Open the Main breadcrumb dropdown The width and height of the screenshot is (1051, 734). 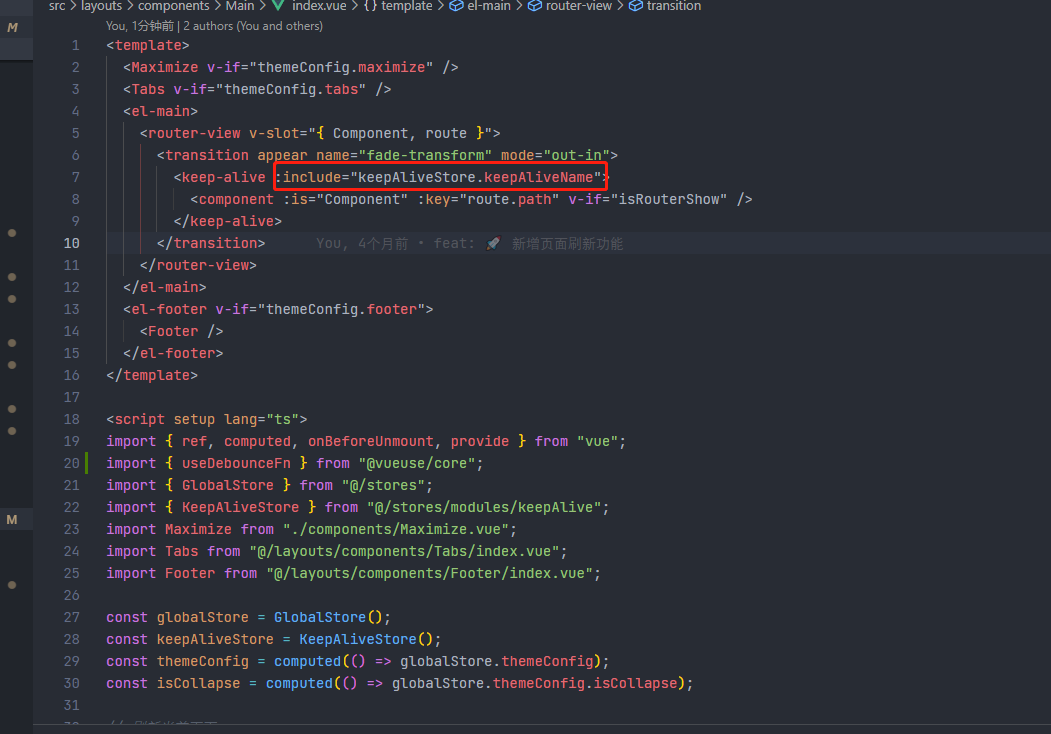(x=240, y=7)
